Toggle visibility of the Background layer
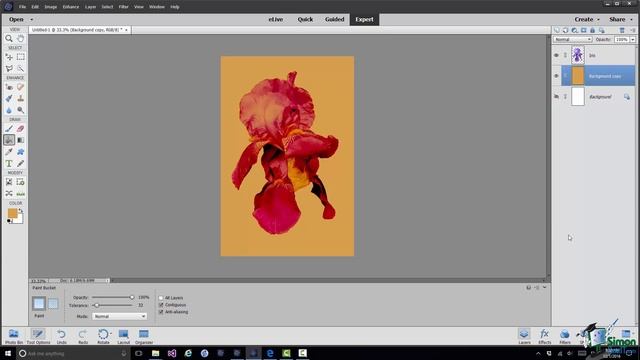Viewport: 640px width, 360px height. click(x=556, y=97)
